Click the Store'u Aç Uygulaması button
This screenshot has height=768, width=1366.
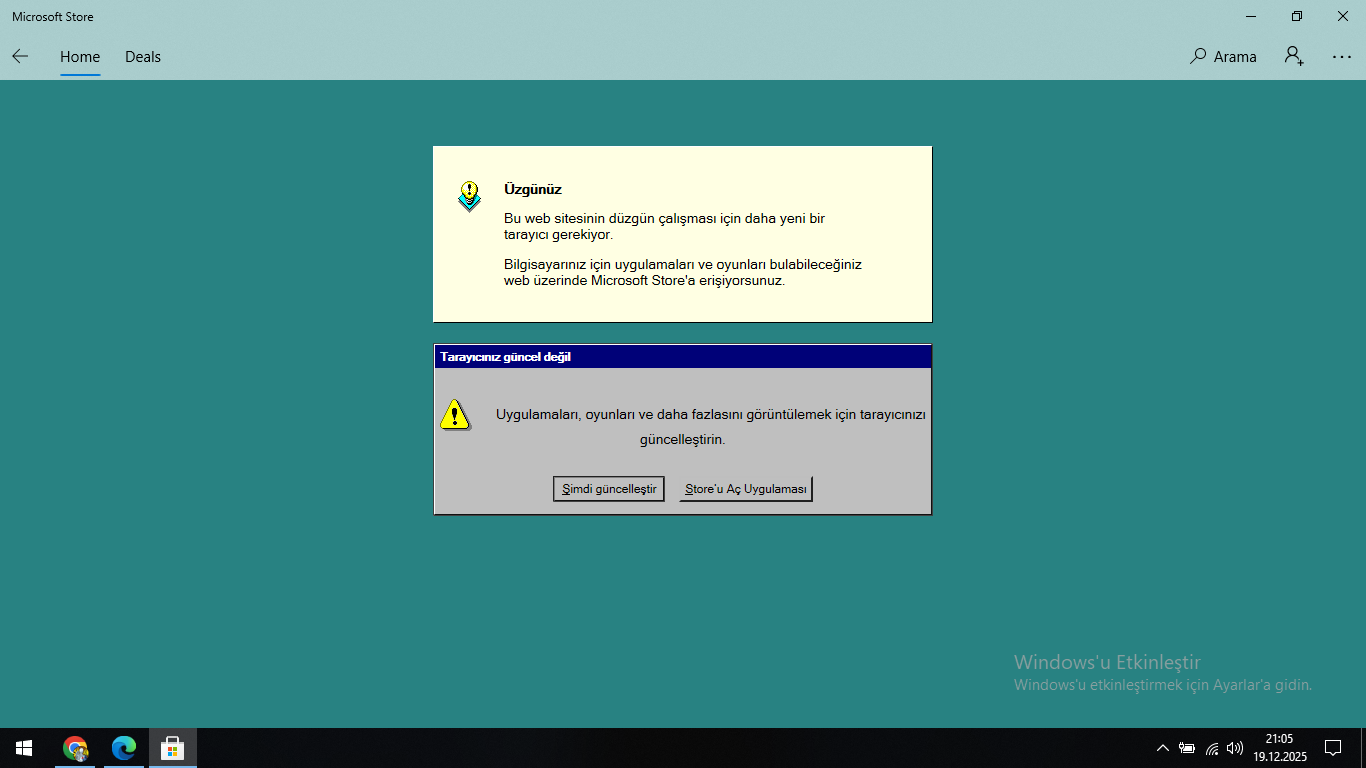746,489
